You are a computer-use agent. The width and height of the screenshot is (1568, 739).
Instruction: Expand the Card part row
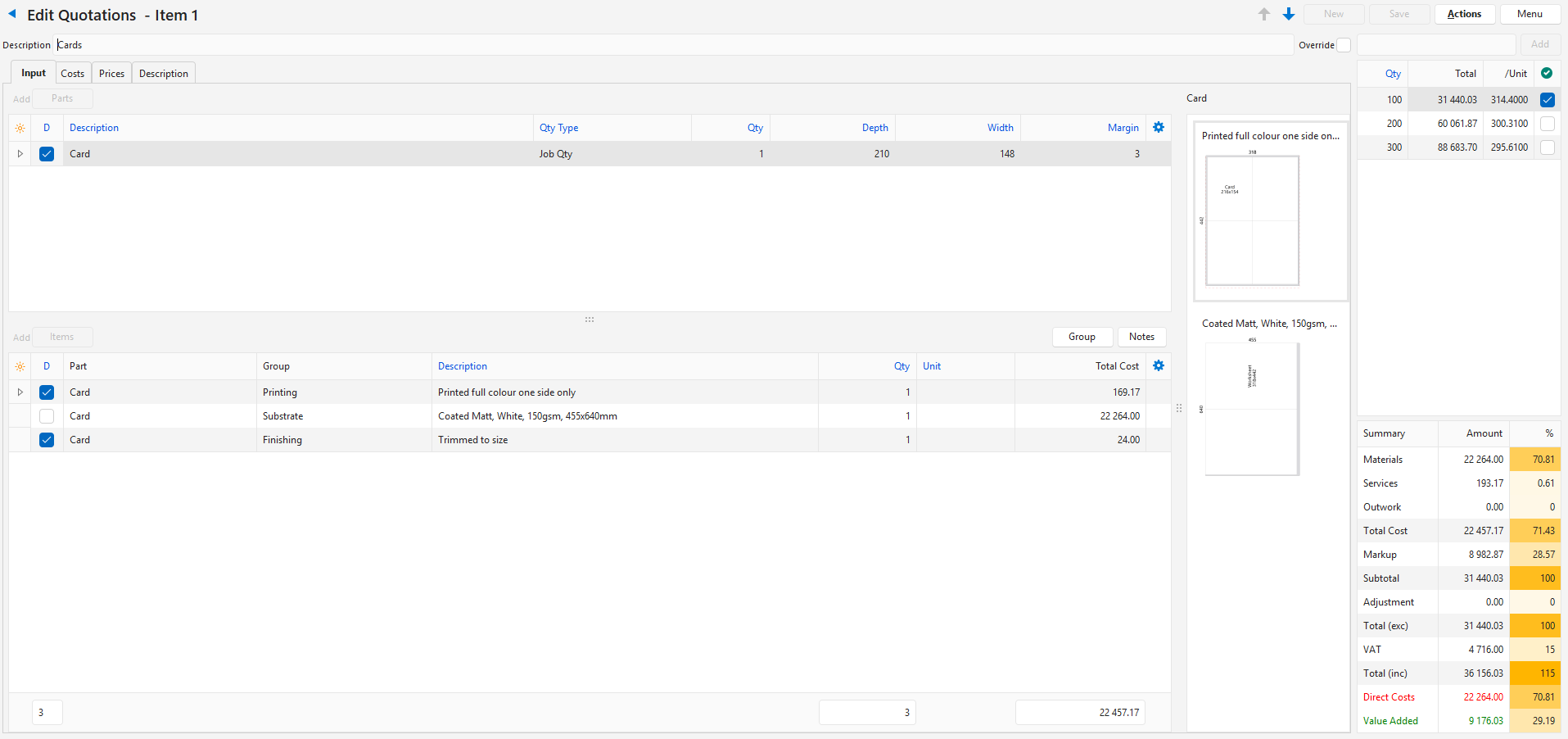[20, 154]
